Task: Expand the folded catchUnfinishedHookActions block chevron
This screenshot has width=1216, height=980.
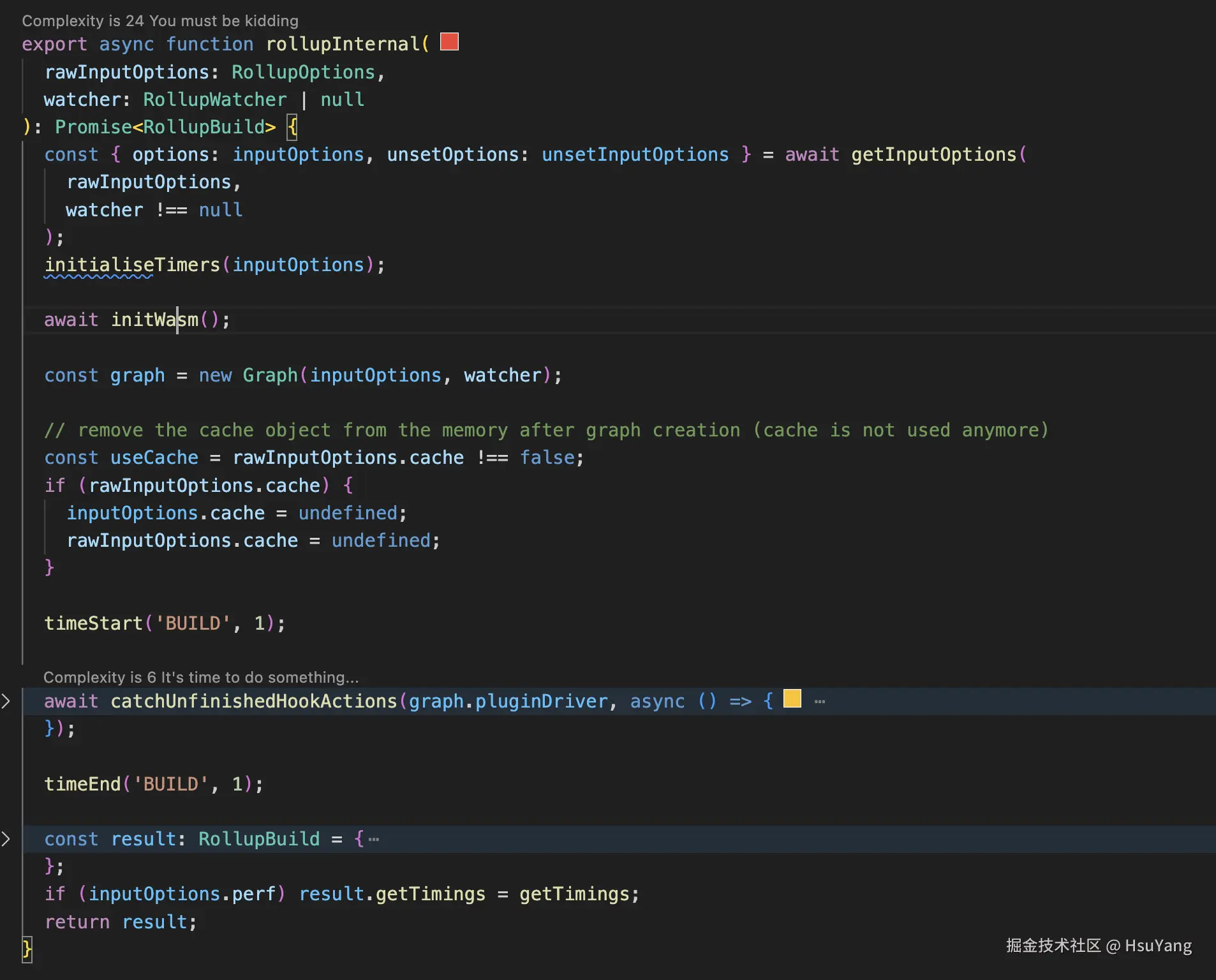Action: pyautogui.click(x=6, y=701)
